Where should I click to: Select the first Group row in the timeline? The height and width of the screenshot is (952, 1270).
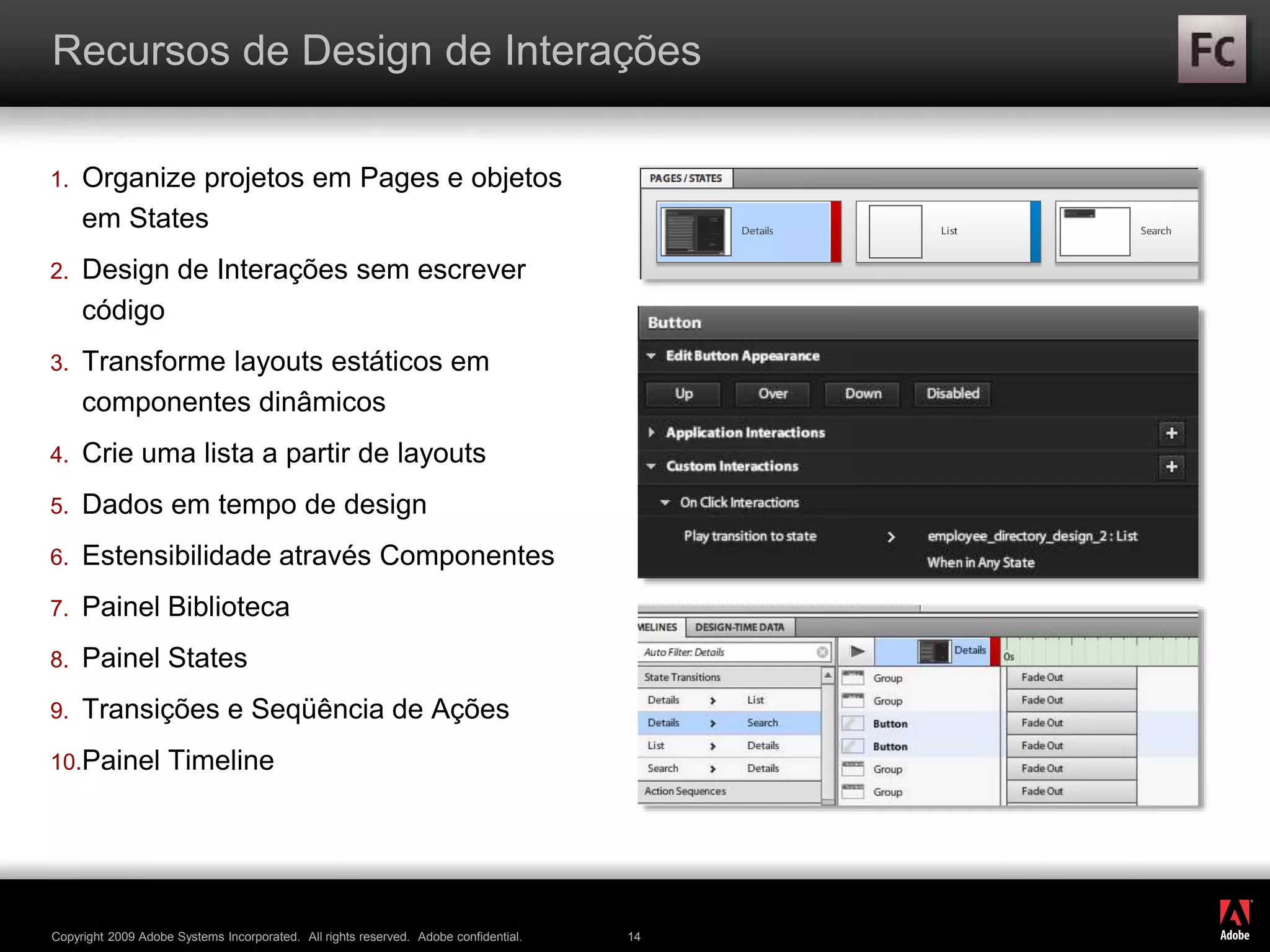pyautogui.click(x=919, y=678)
